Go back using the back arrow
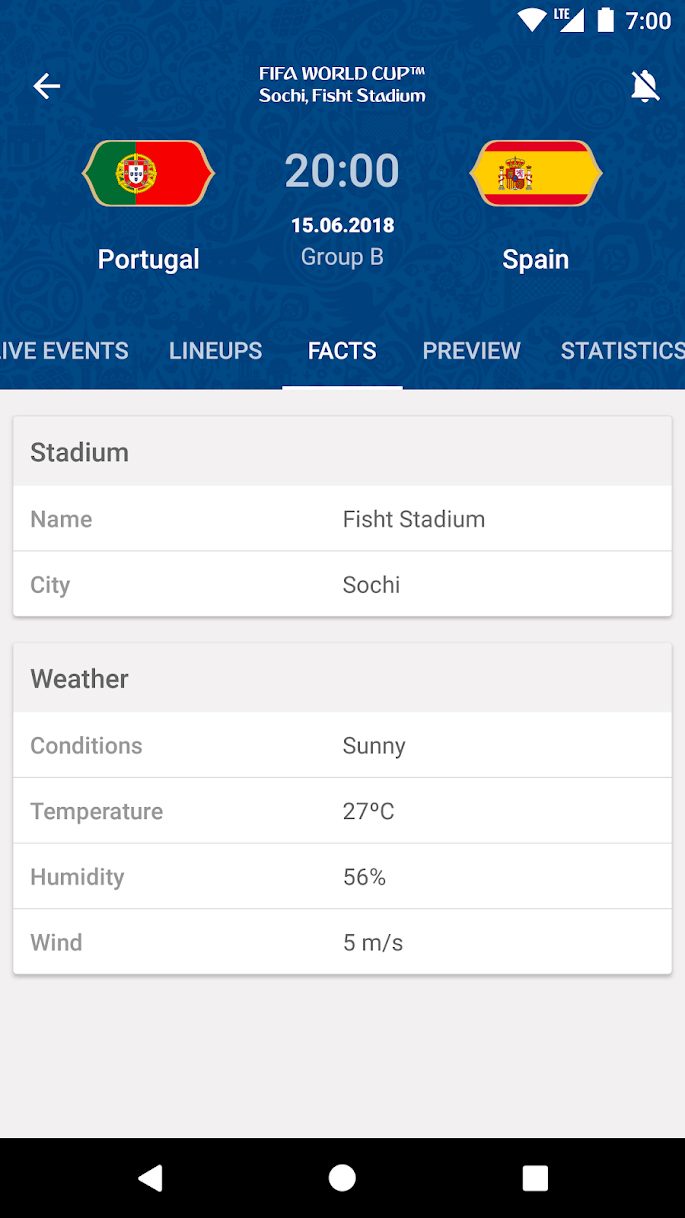This screenshot has width=685, height=1218. tap(46, 86)
